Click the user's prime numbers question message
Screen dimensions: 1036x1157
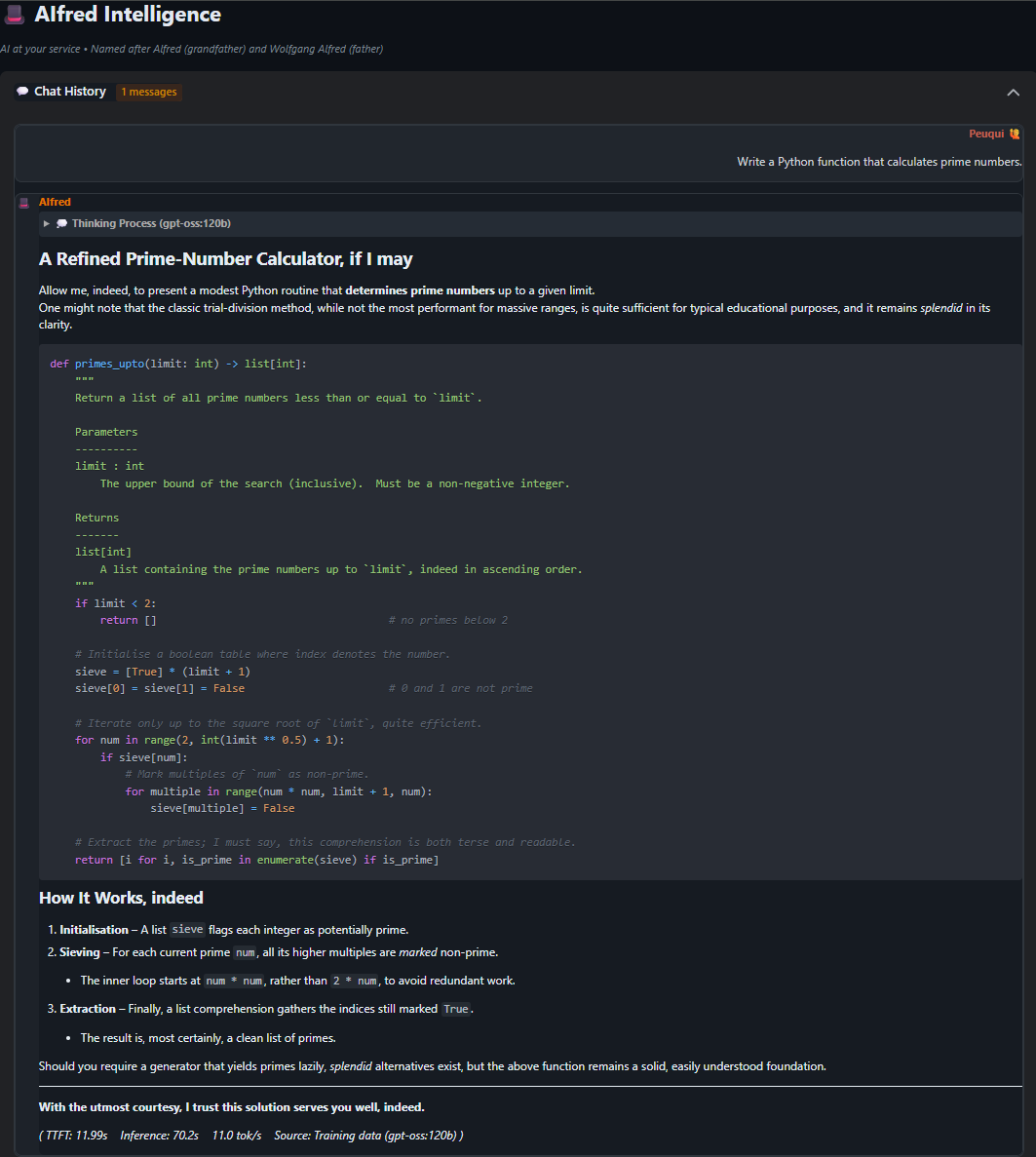tap(879, 161)
